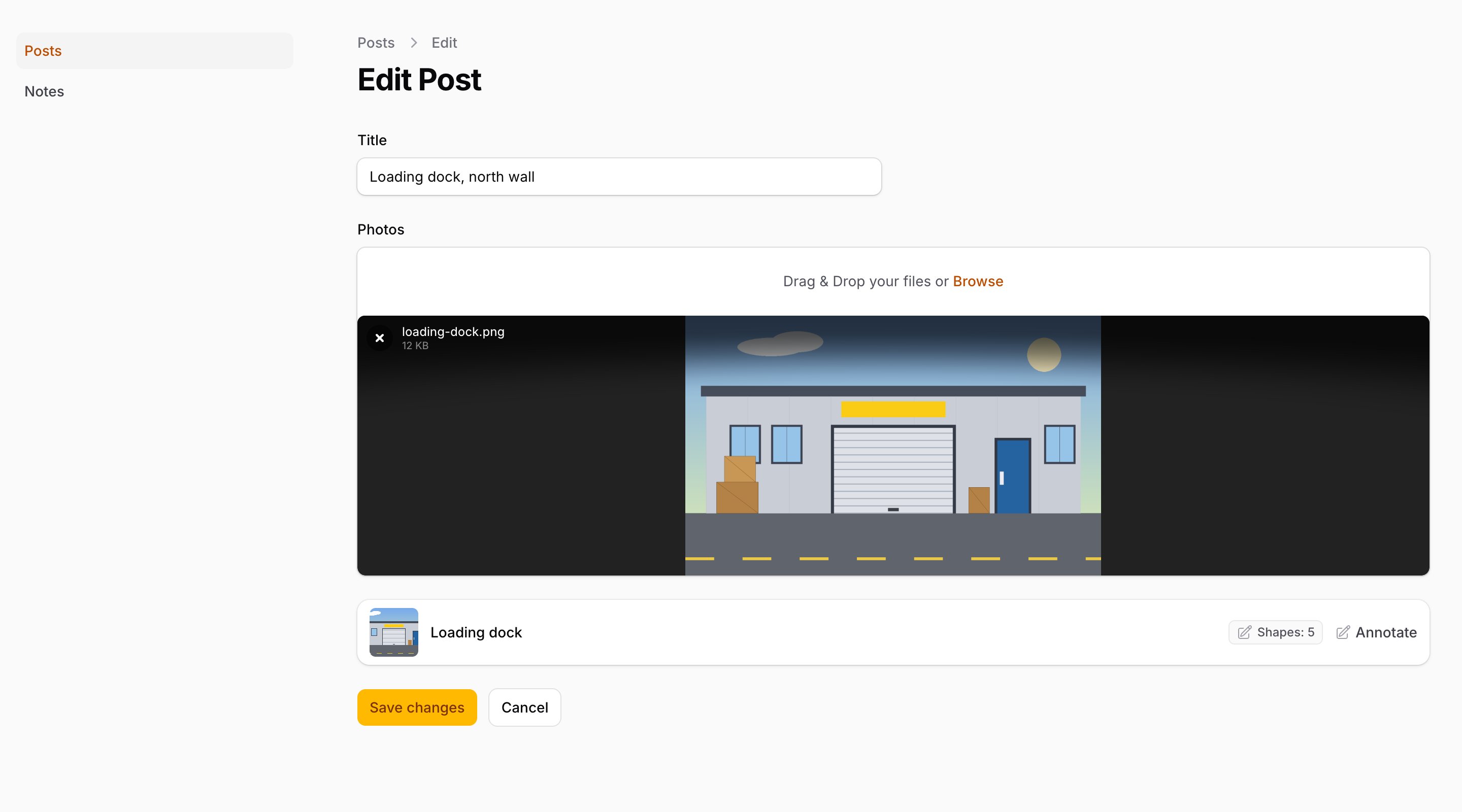Viewport: 1462px width, 812px height.
Task: Cancel editing the post
Action: tap(524, 707)
